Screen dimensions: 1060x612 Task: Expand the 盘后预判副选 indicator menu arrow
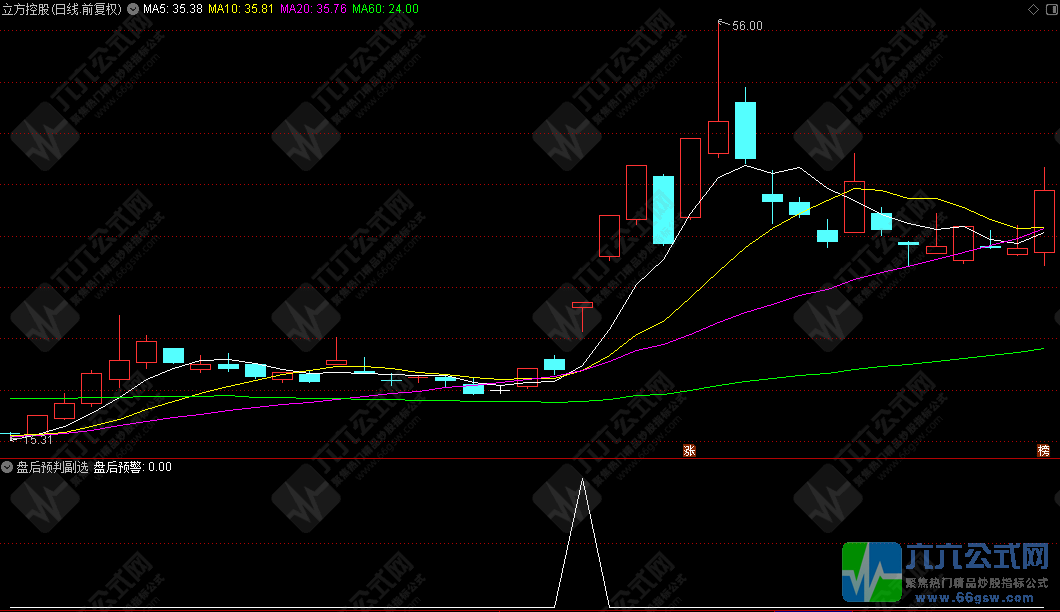(8, 467)
